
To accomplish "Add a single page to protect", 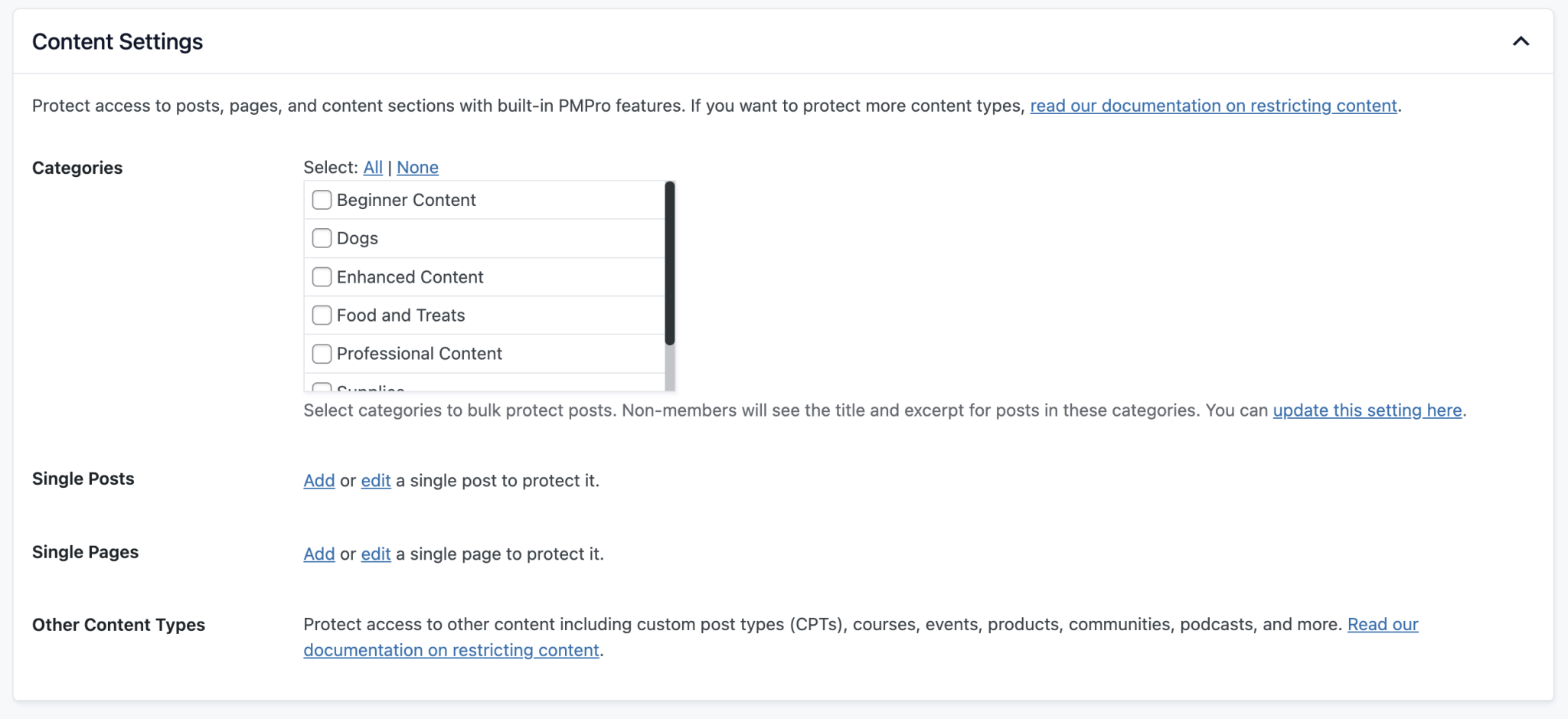I will point(318,554).
